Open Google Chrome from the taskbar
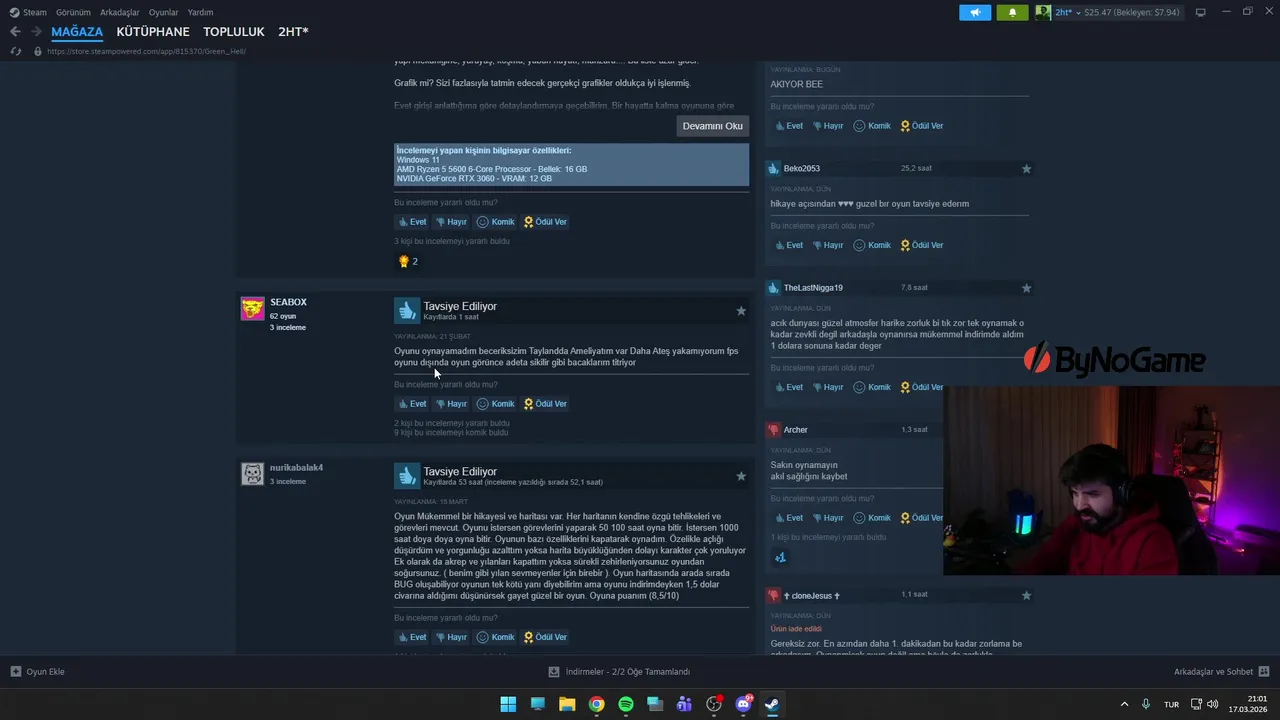Viewport: 1280px width, 720px height. pos(596,704)
